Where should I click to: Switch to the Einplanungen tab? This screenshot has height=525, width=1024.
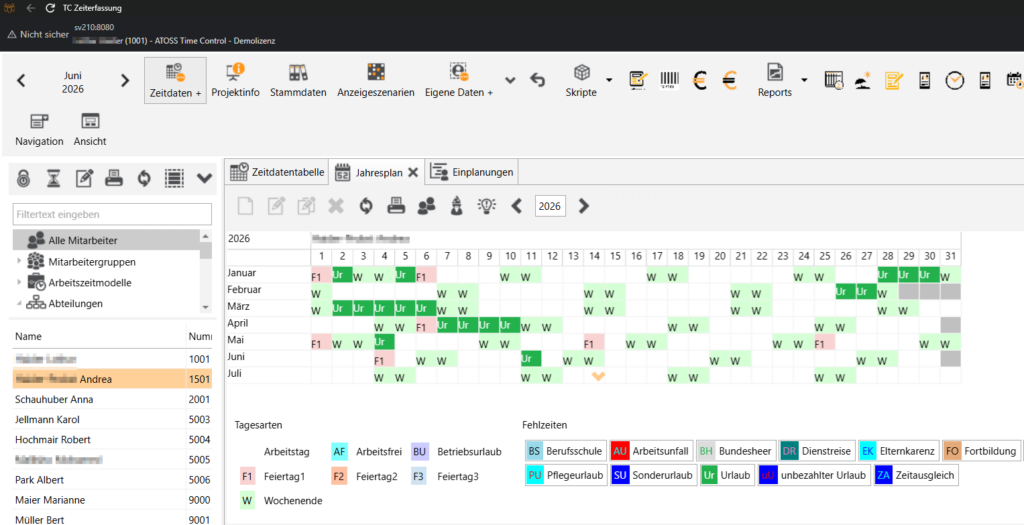pyautogui.click(x=473, y=172)
